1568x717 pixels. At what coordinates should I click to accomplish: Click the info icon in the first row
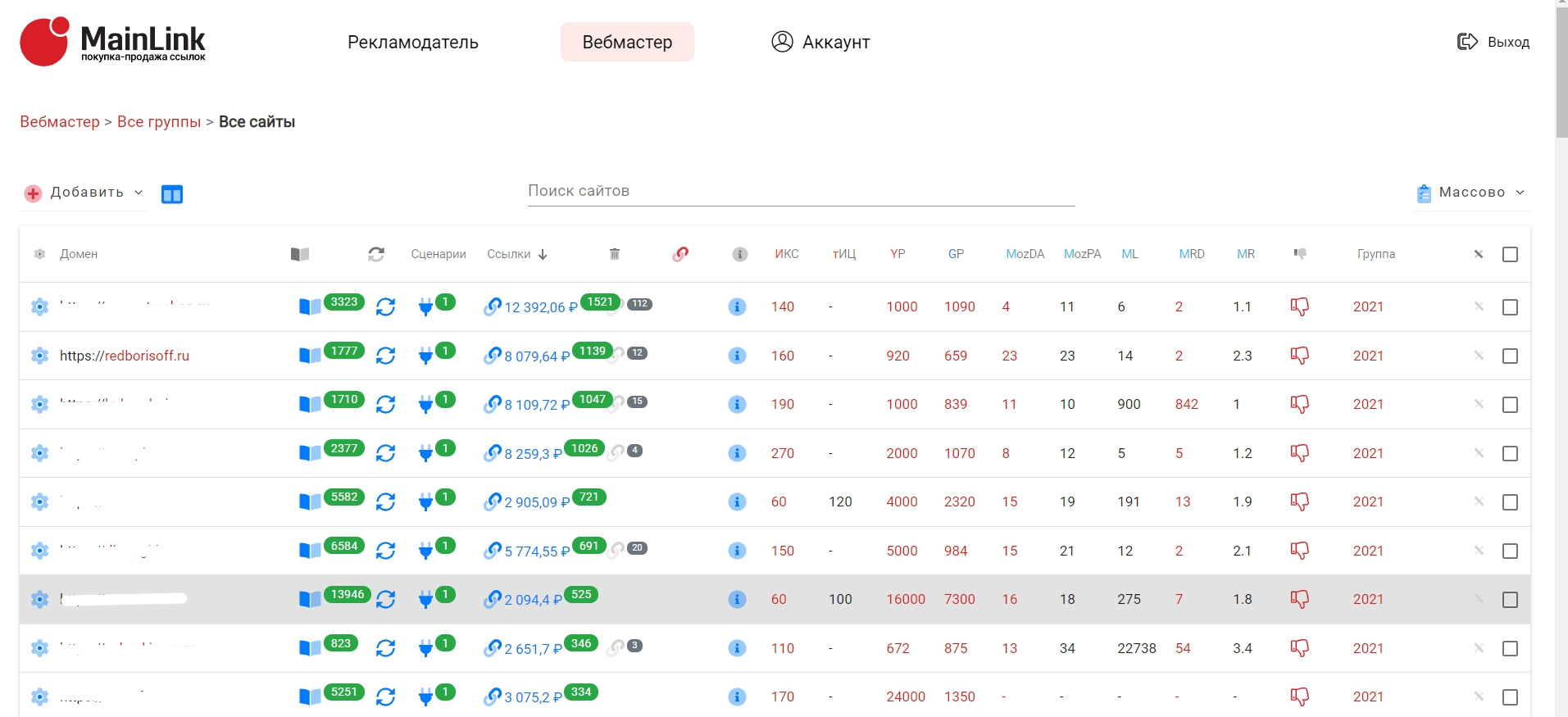click(737, 307)
